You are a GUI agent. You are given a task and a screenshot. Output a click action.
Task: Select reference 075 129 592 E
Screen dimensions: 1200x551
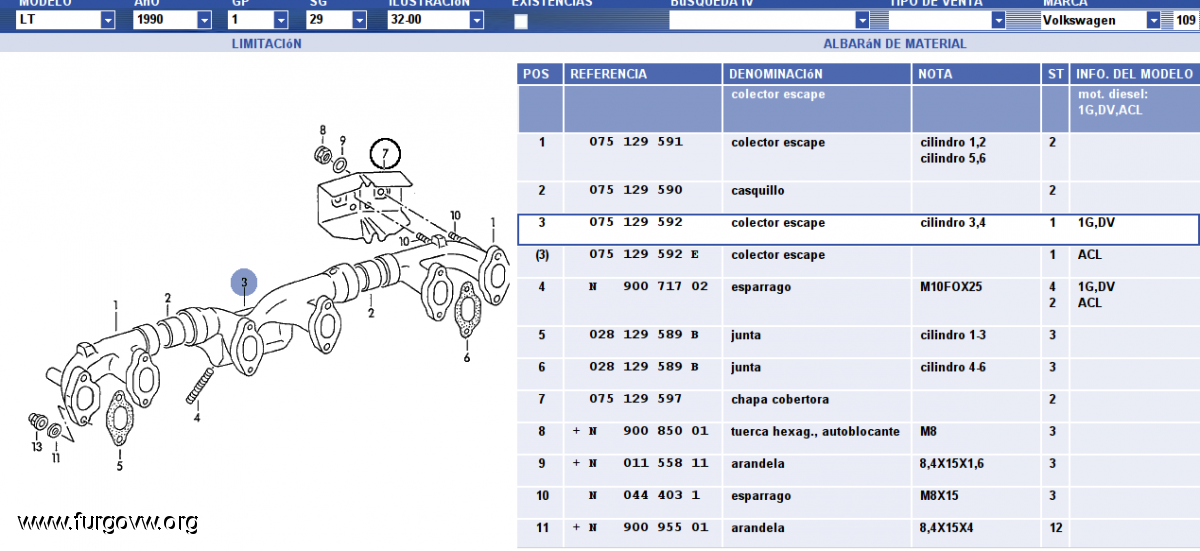[x=644, y=255]
